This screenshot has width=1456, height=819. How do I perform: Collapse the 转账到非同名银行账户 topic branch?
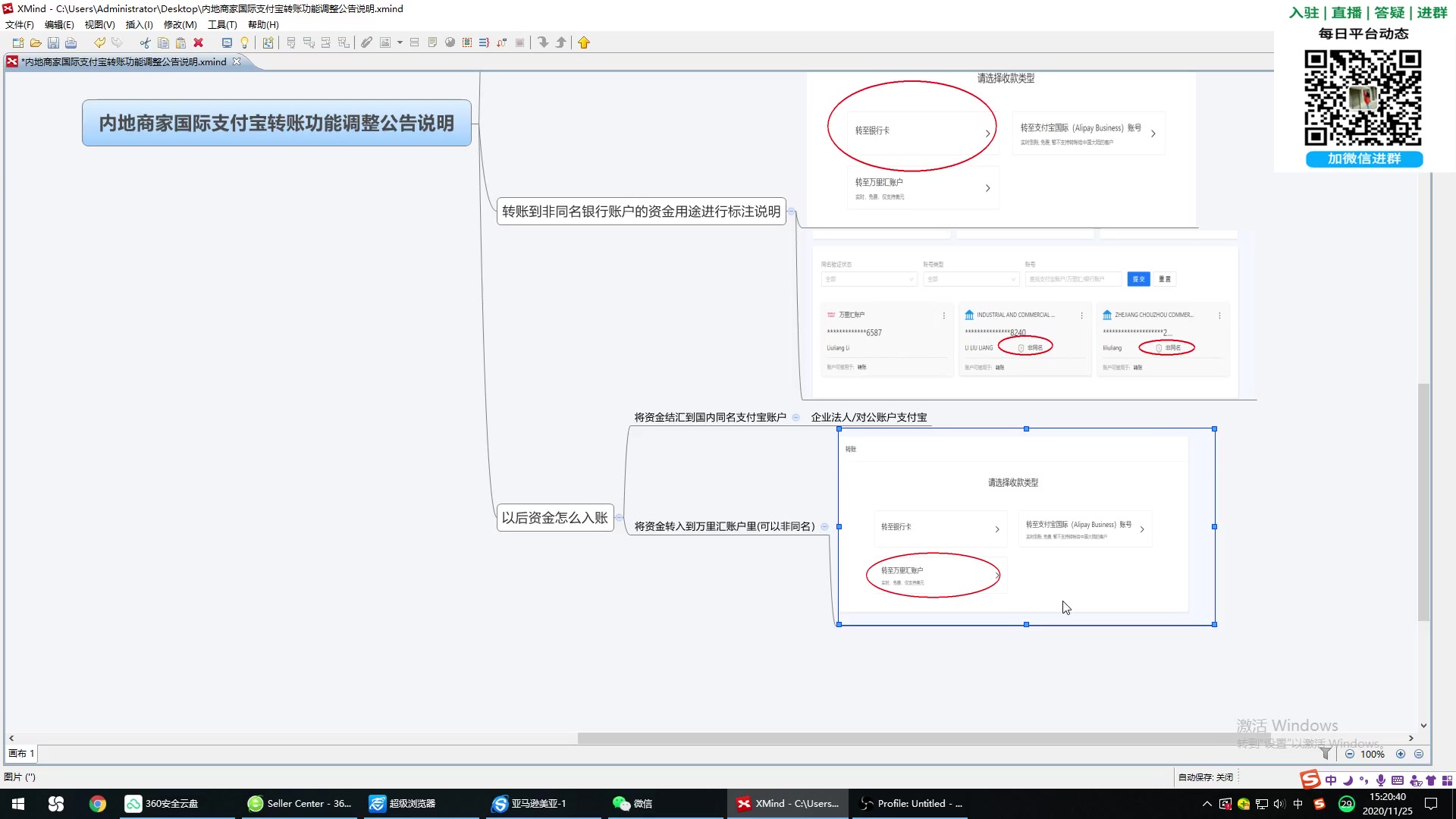[792, 212]
